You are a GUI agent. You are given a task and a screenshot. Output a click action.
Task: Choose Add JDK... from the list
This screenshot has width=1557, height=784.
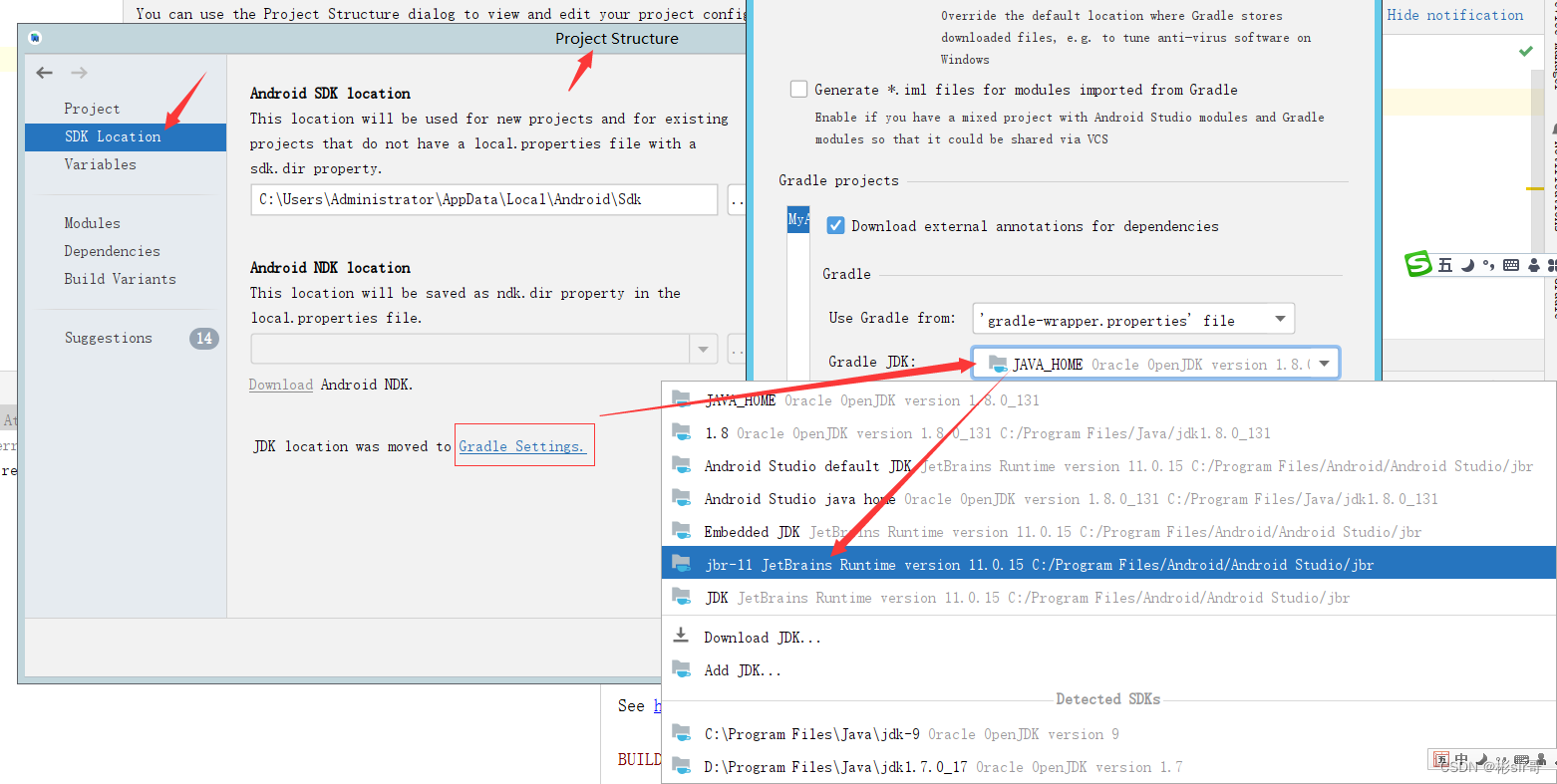pyautogui.click(x=1108, y=669)
